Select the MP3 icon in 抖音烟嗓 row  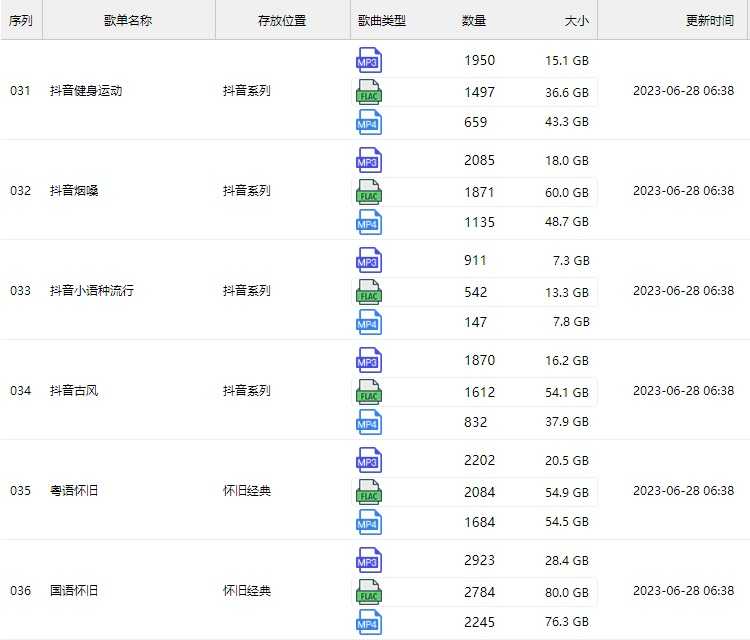pyautogui.click(x=369, y=160)
